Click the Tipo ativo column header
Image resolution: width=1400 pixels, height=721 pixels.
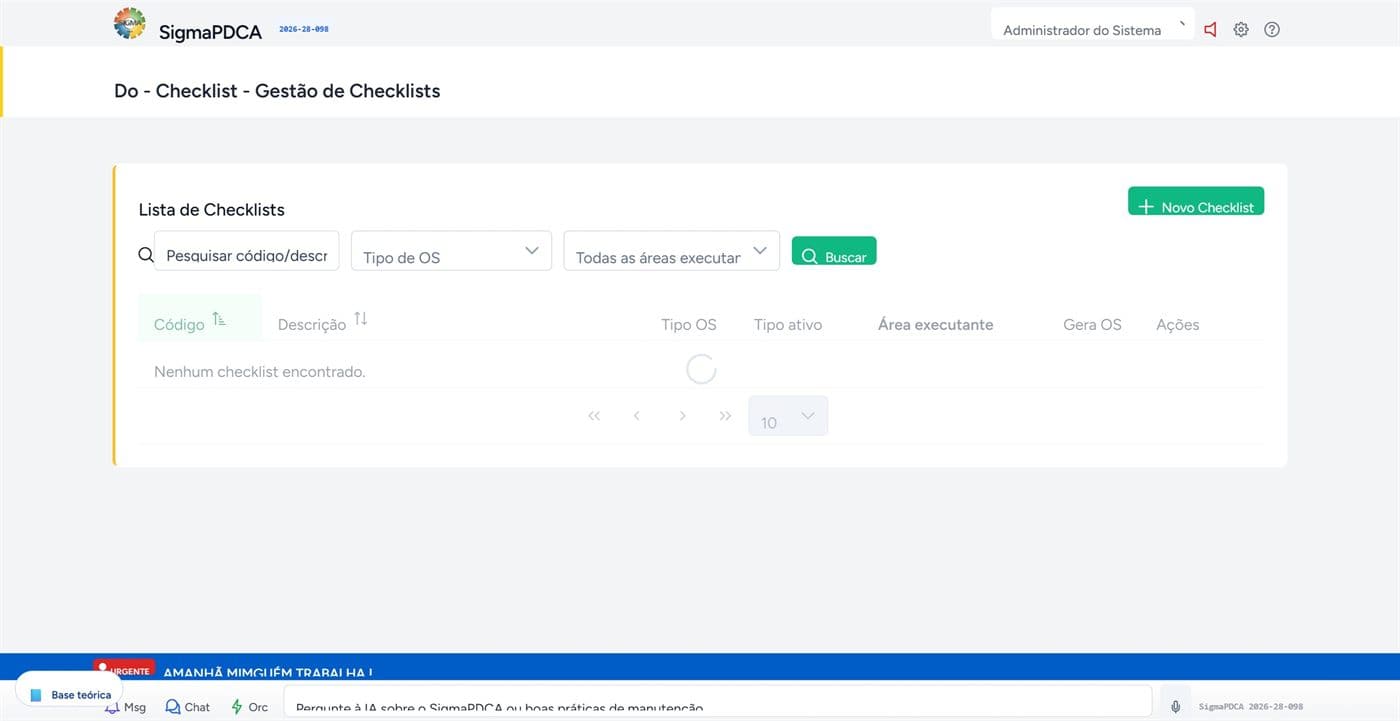pos(788,325)
